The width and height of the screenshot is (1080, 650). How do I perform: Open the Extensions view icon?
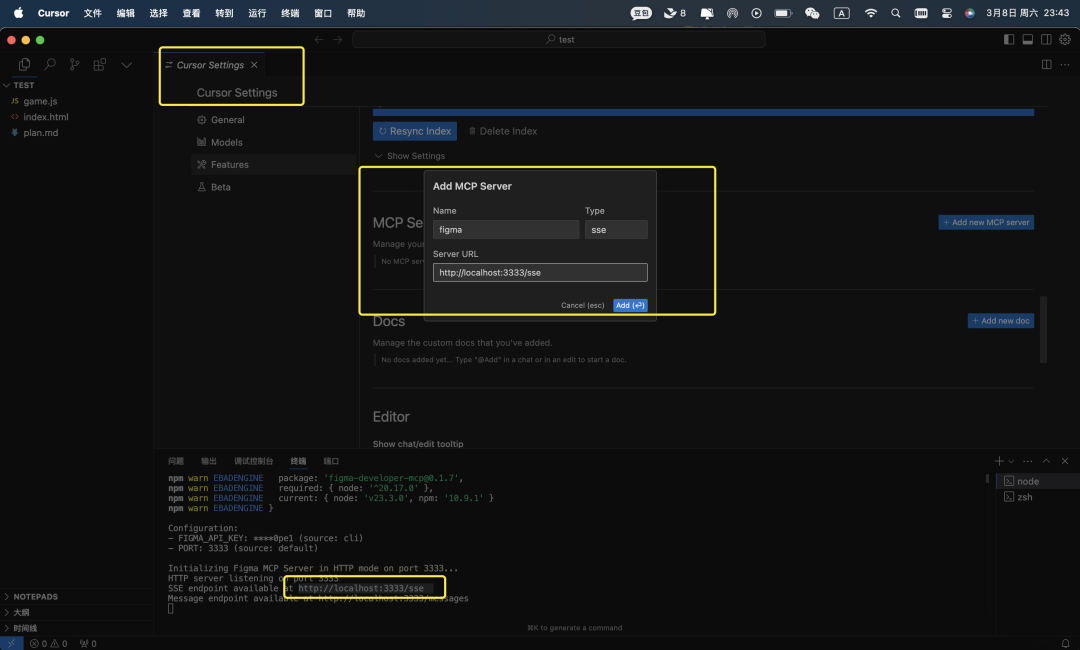(100, 65)
